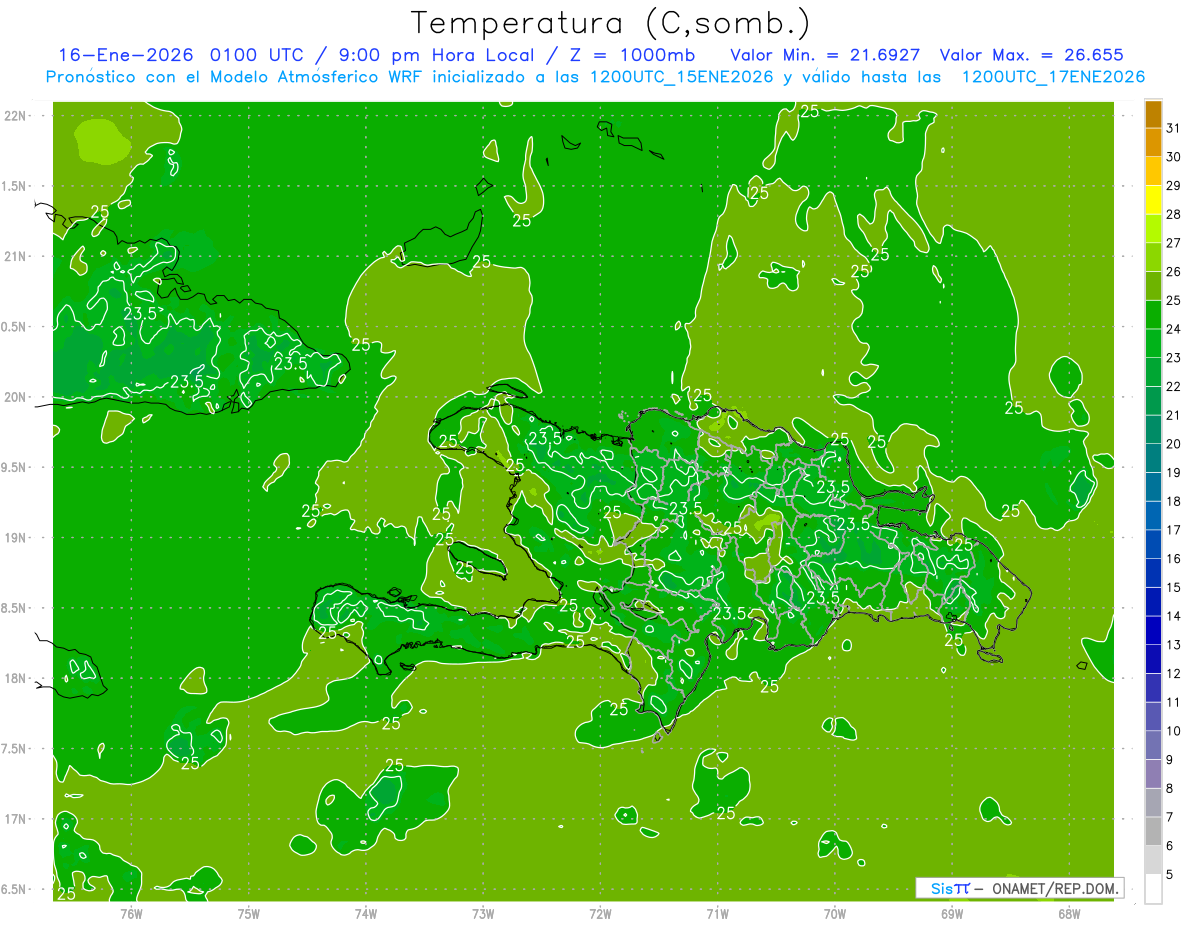Click the "18N" latitude label

[x=17, y=678]
